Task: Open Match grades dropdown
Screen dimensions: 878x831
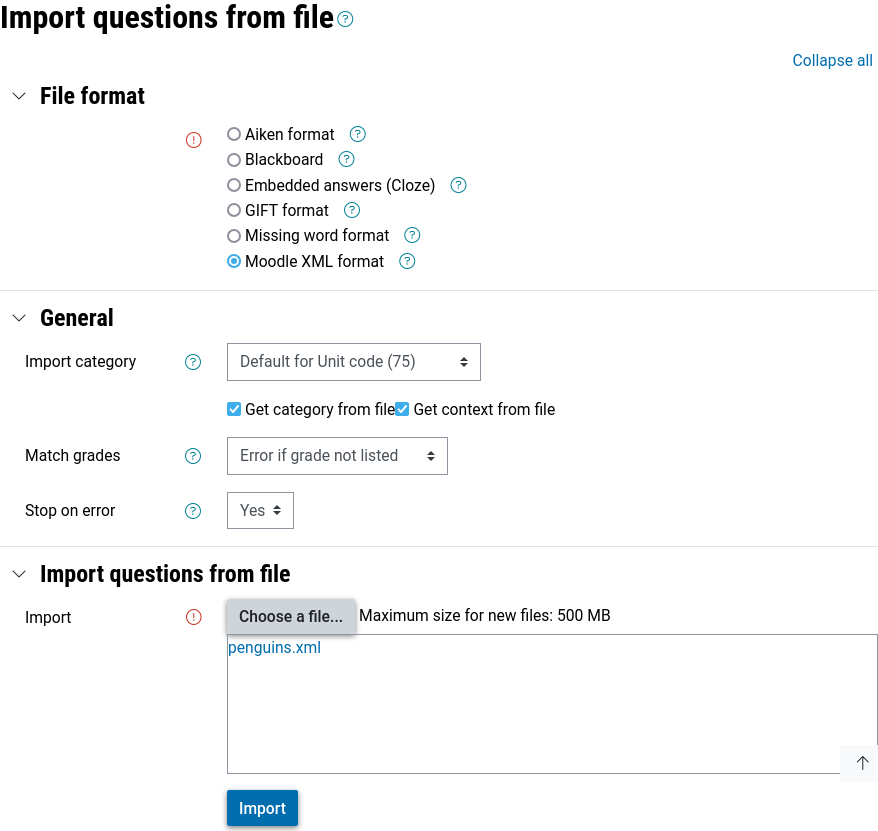Action: tap(337, 456)
